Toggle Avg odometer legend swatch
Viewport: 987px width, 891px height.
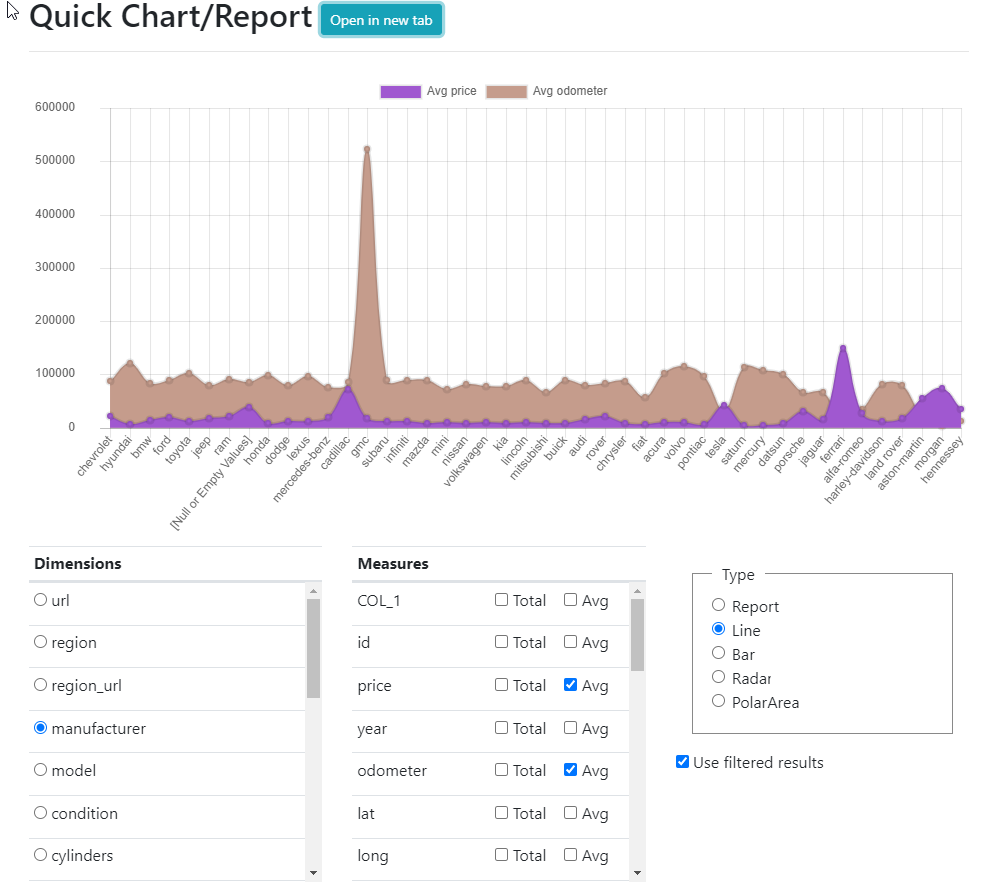click(x=506, y=91)
